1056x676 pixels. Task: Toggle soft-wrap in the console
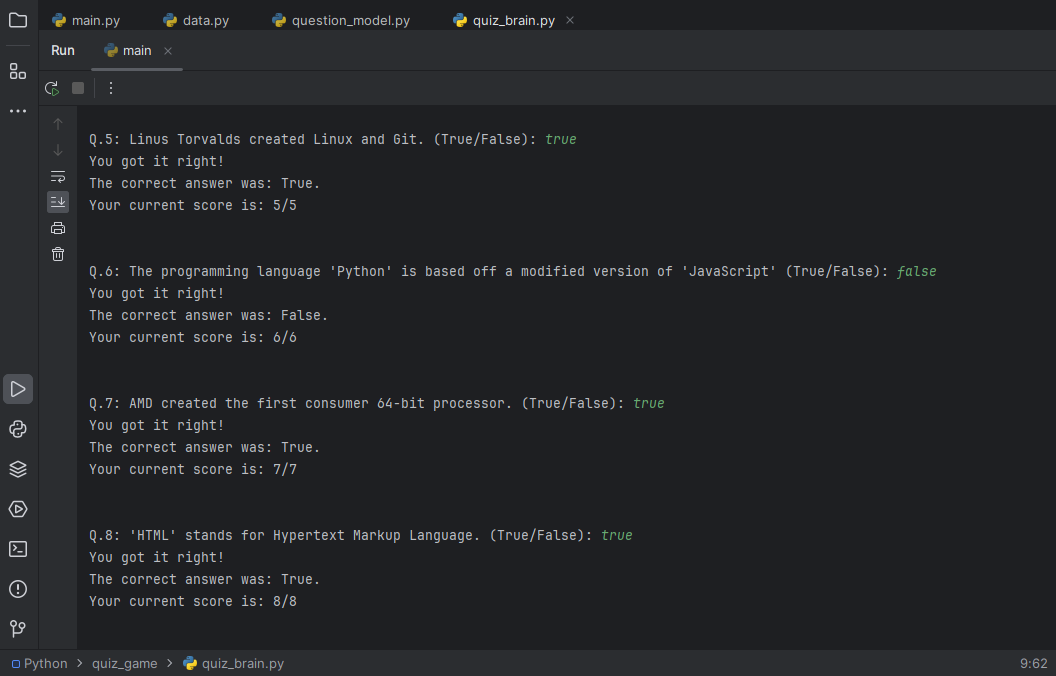tap(58, 176)
